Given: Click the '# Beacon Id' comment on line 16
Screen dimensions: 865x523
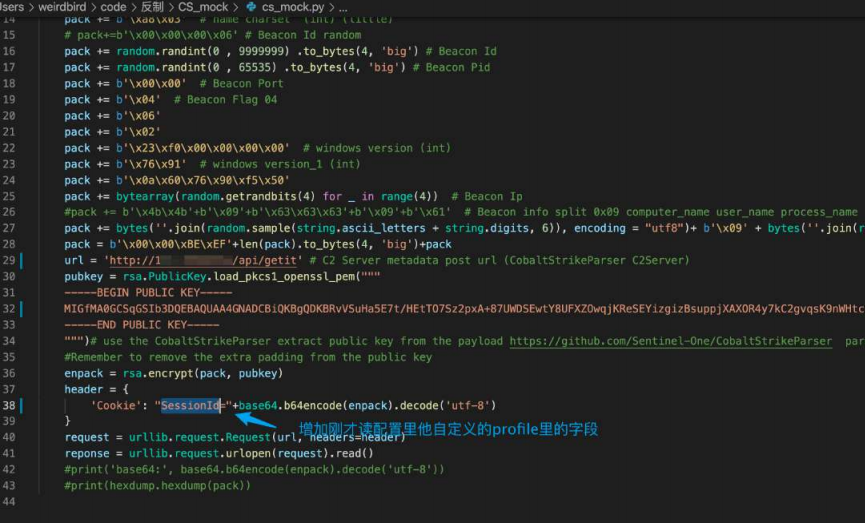Looking at the screenshot, I should coord(461,51).
